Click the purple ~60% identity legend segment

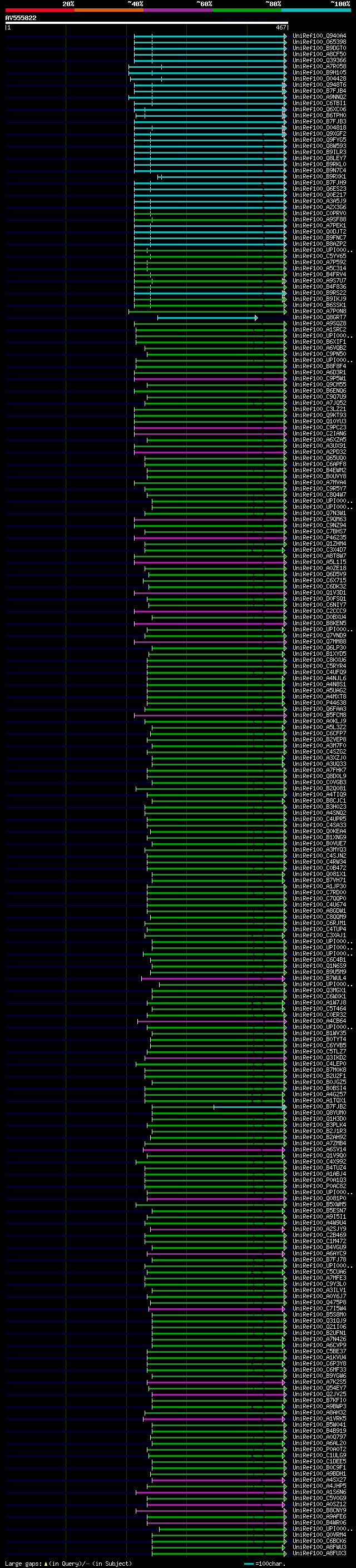(x=179, y=10)
